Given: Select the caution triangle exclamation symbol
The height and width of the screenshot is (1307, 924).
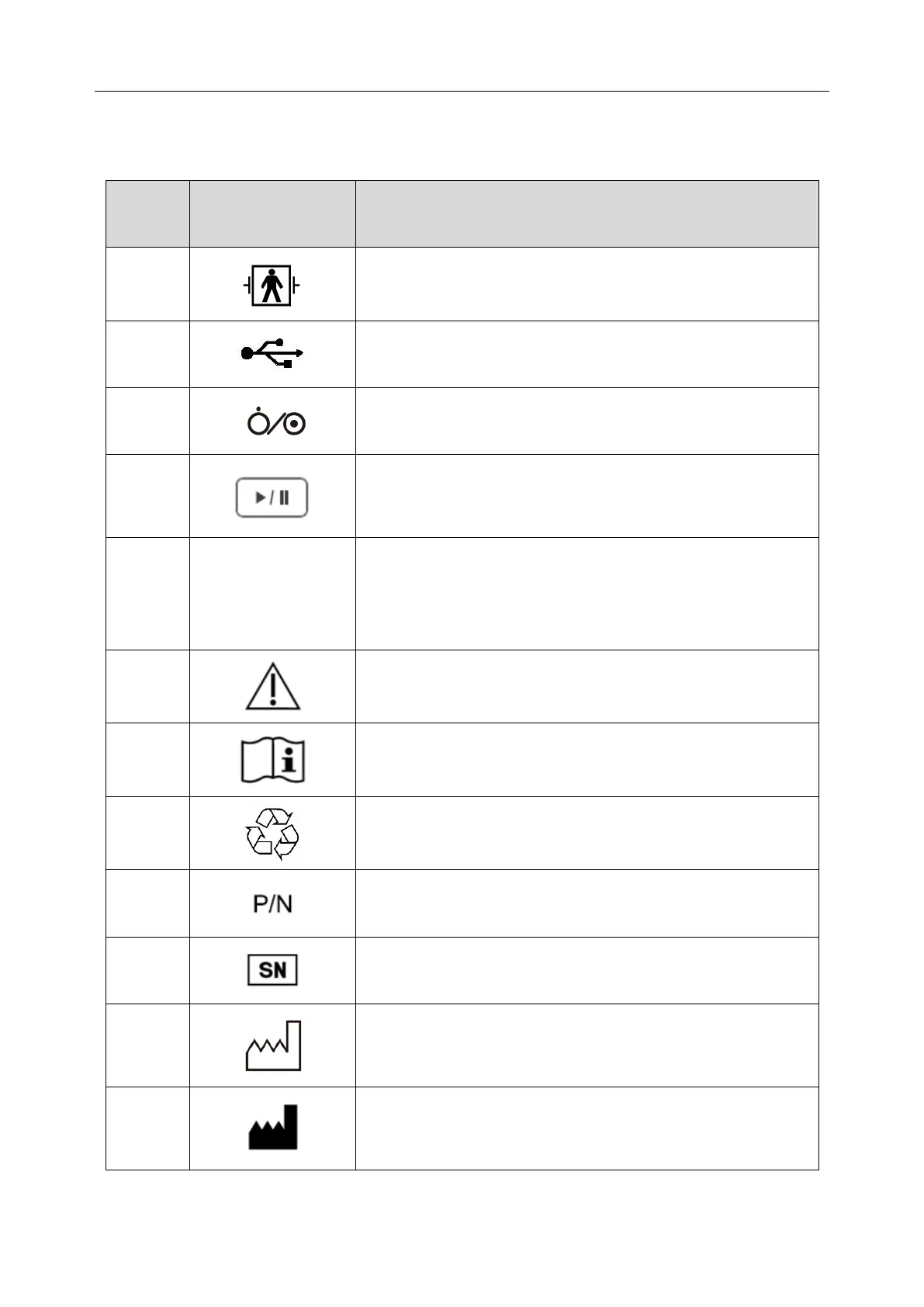Looking at the screenshot, I should coord(273,686).
